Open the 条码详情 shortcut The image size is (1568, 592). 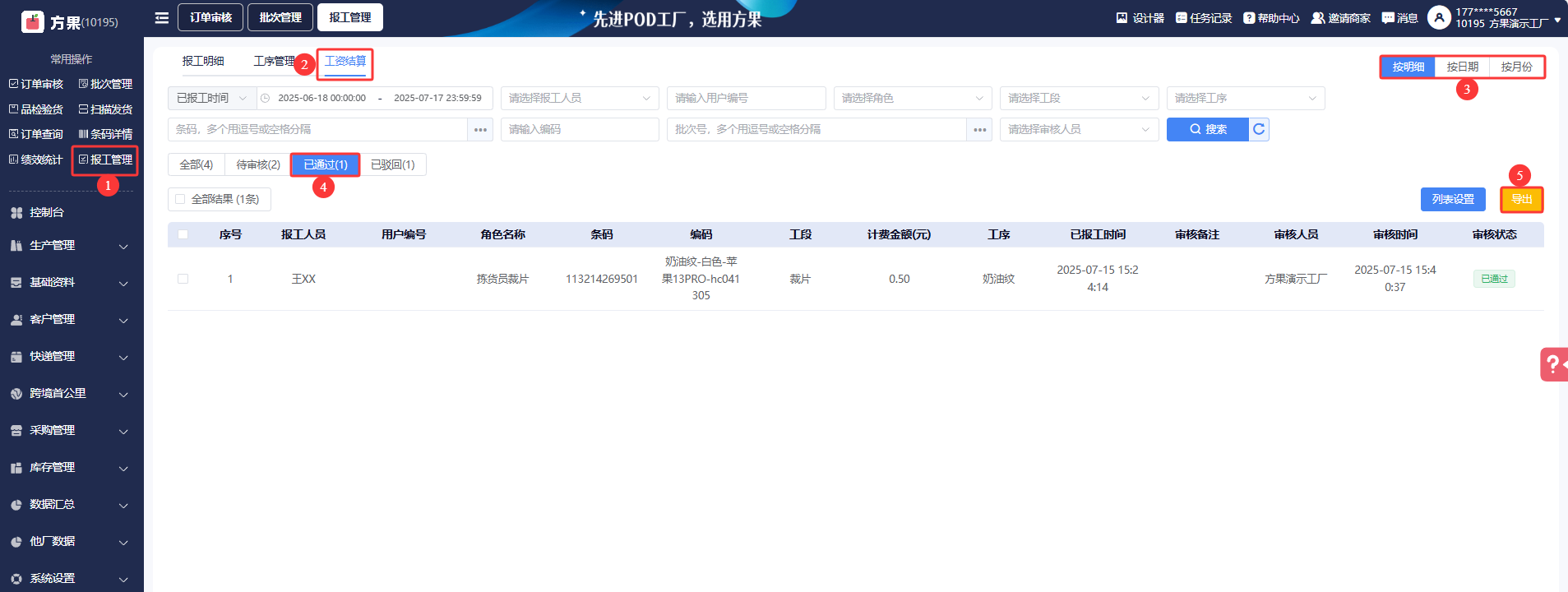click(x=105, y=134)
